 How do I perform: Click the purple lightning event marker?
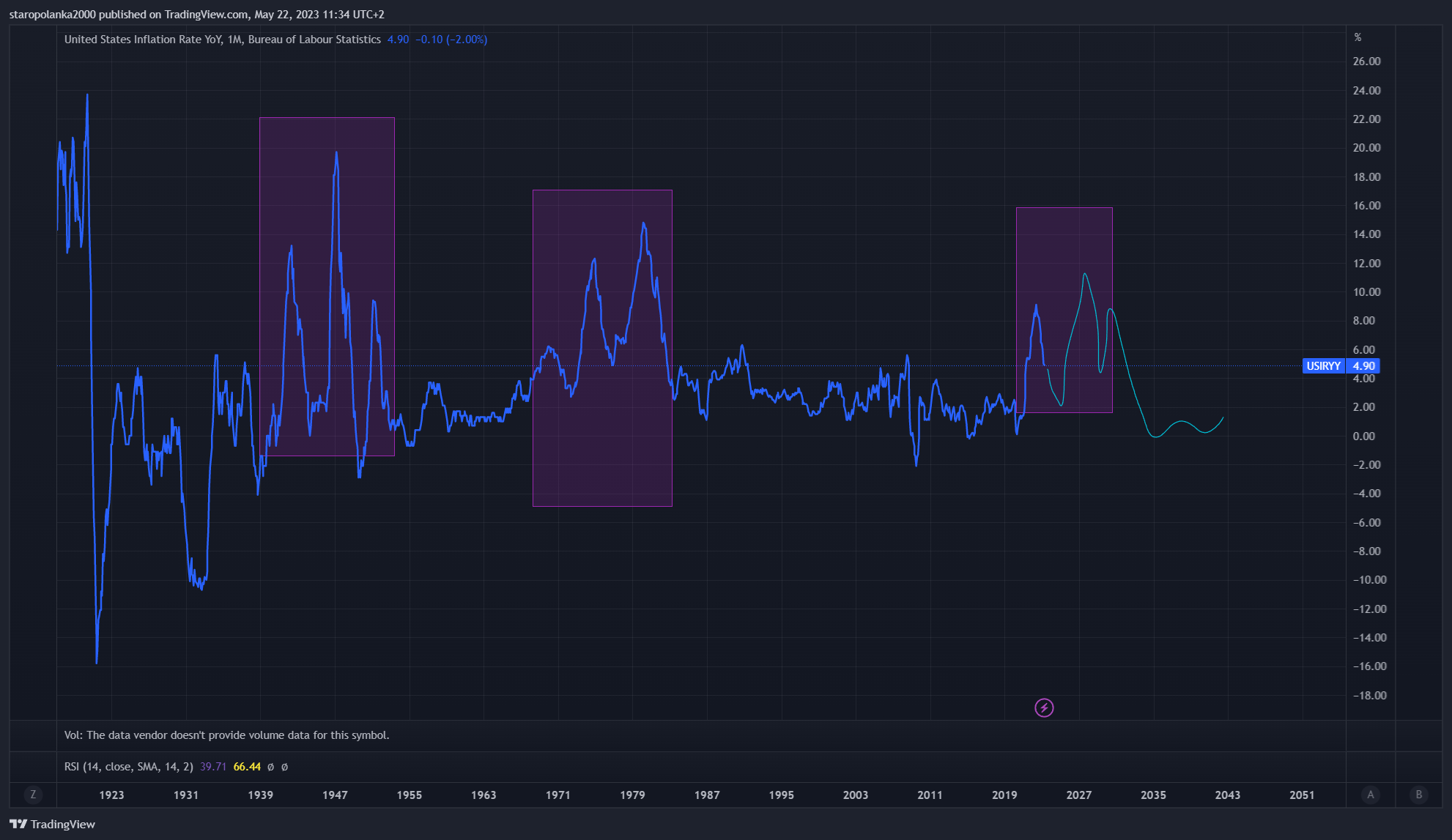(x=1044, y=707)
